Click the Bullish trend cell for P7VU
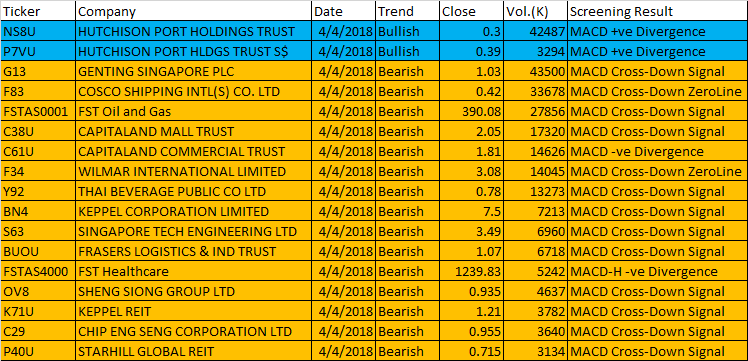The image size is (748, 361). pos(408,52)
